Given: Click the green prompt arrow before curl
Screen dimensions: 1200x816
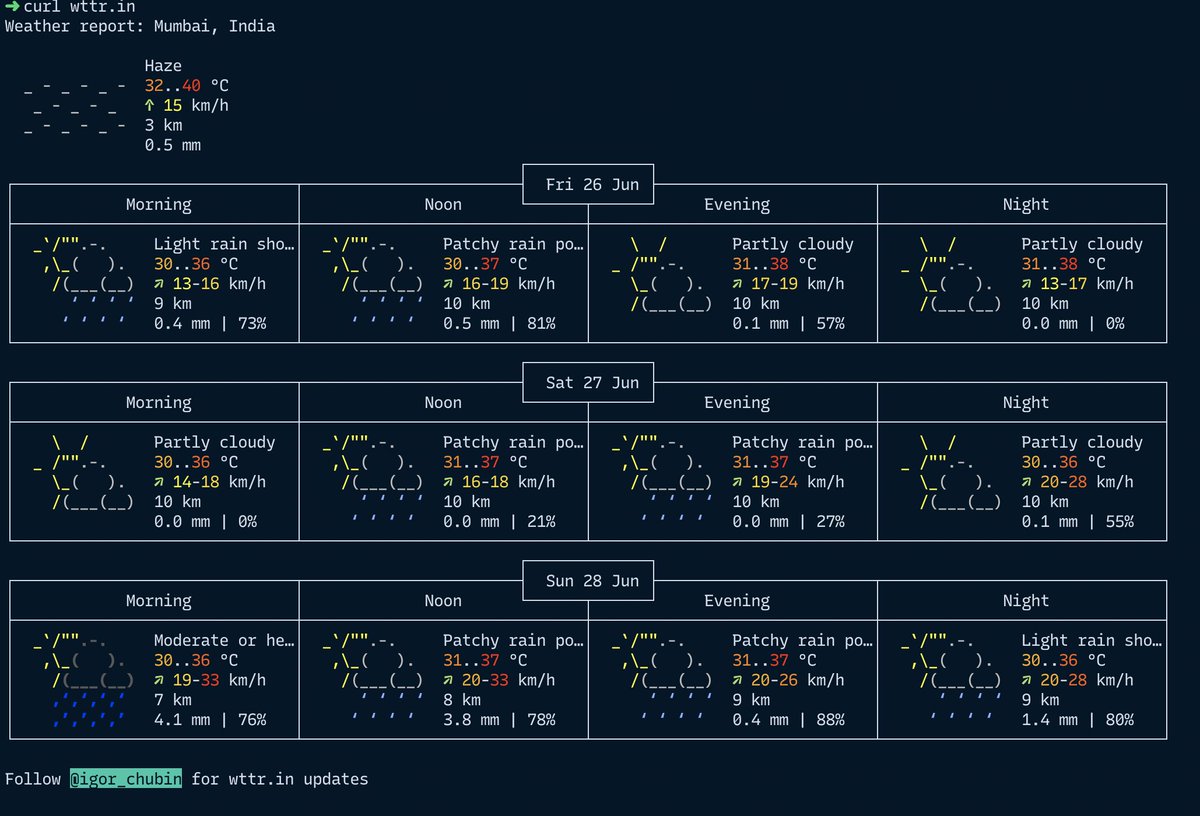Looking at the screenshot, I should pyautogui.click(x=13, y=7).
